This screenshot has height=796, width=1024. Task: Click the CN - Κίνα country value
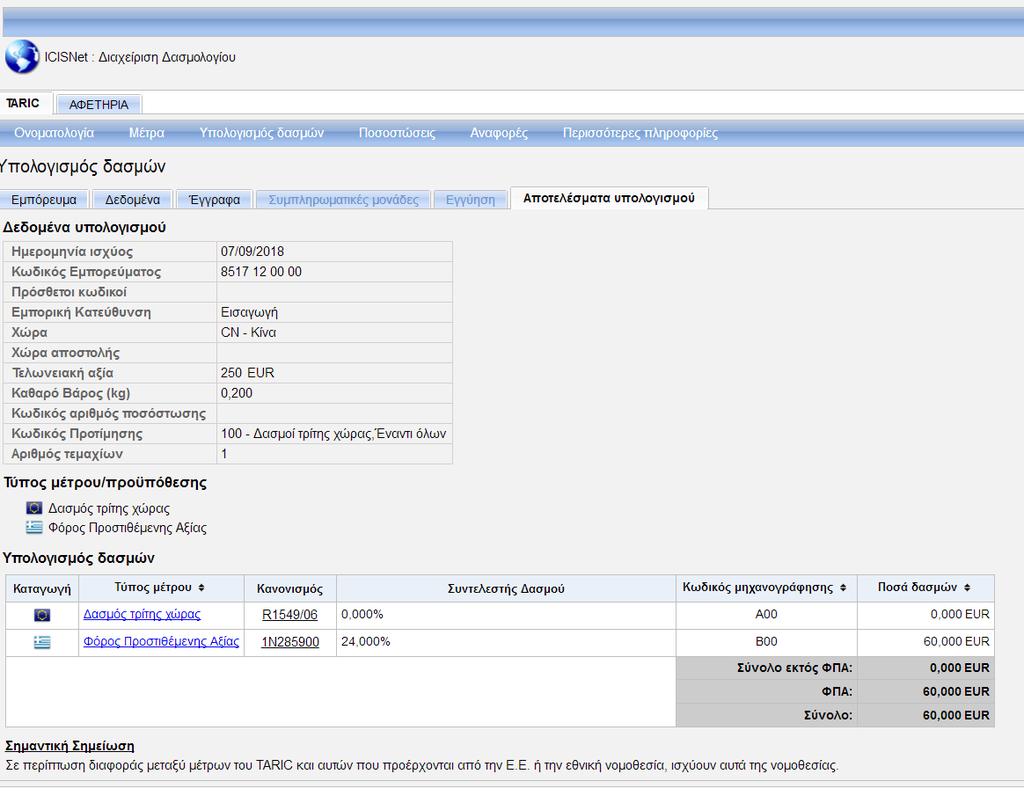pyautogui.click(x=248, y=332)
